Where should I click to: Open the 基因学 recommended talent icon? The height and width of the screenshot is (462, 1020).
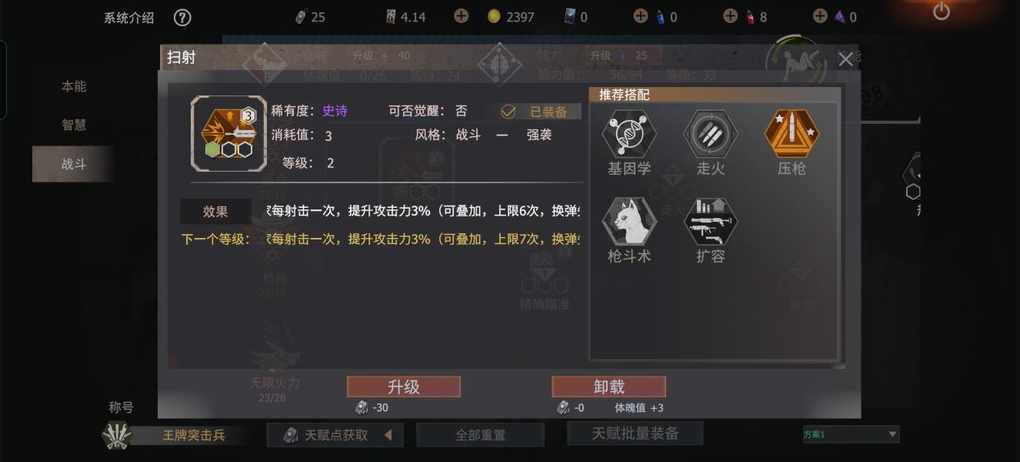pos(628,134)
